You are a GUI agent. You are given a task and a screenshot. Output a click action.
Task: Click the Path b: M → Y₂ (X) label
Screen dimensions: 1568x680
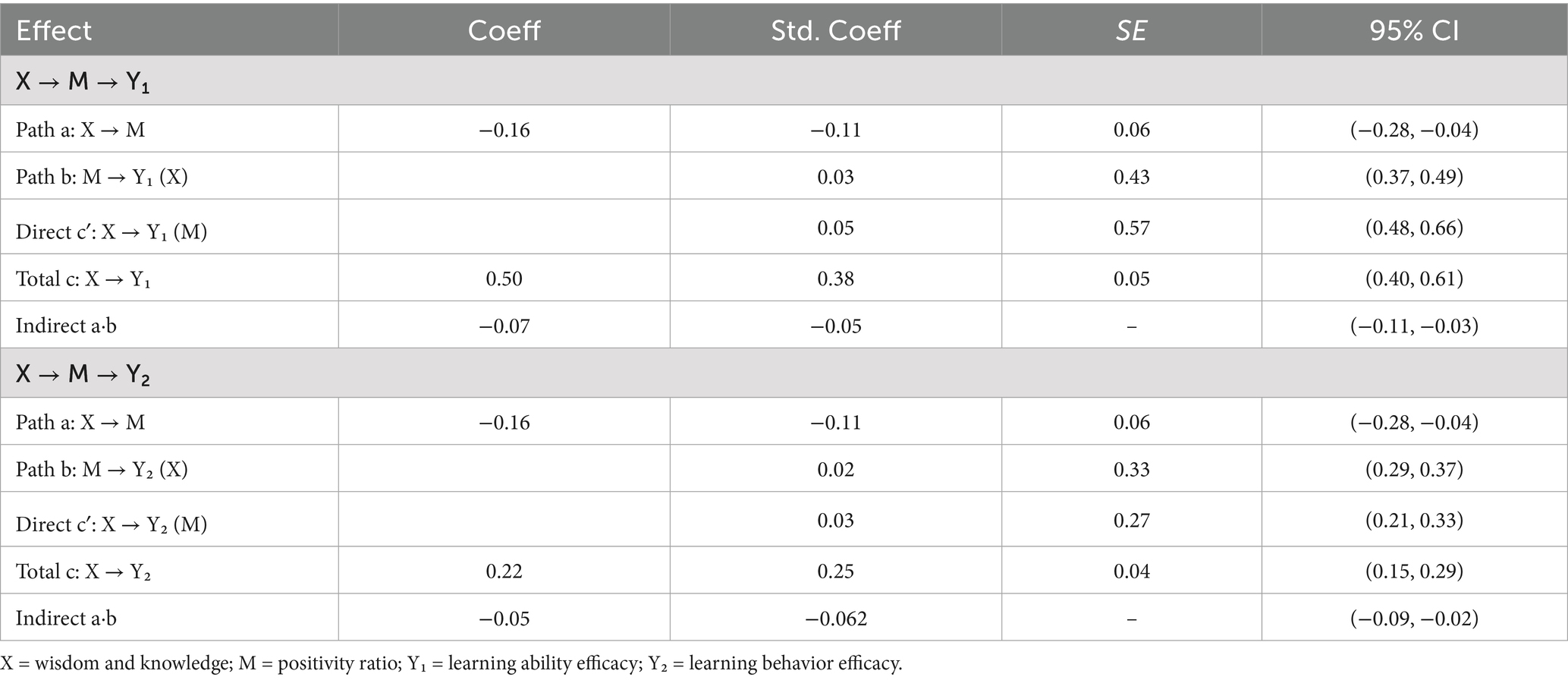coord(102,470)
